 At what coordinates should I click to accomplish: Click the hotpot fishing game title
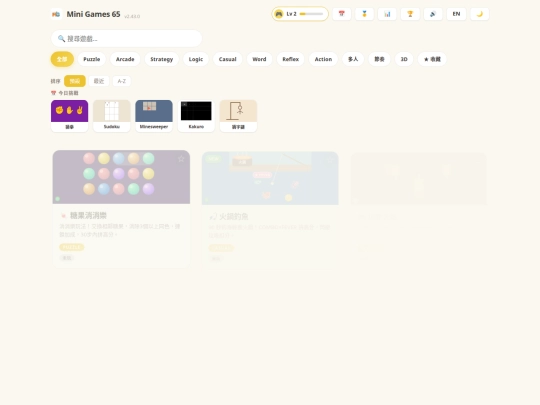(233, 217)
